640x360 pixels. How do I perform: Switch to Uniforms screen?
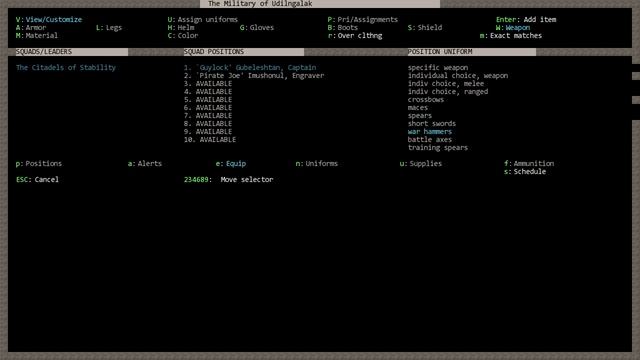click(317, 164)
